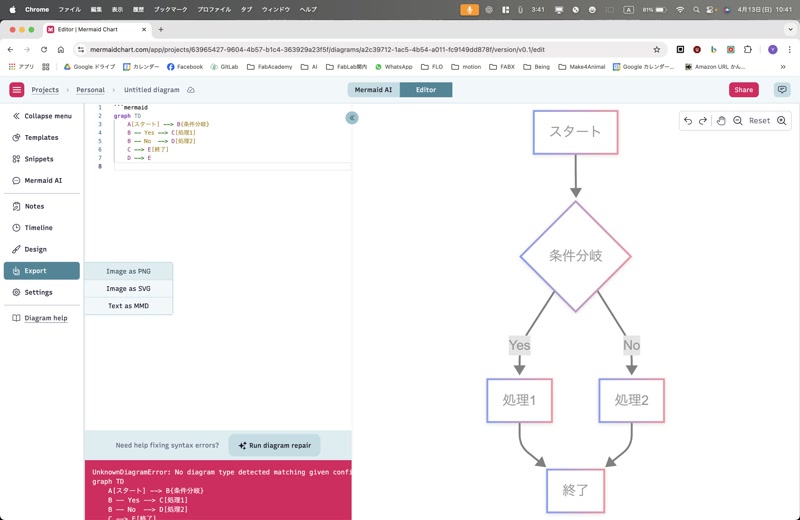
Task: Click the 処理1 diagram node
Action: tap(519, 401)
